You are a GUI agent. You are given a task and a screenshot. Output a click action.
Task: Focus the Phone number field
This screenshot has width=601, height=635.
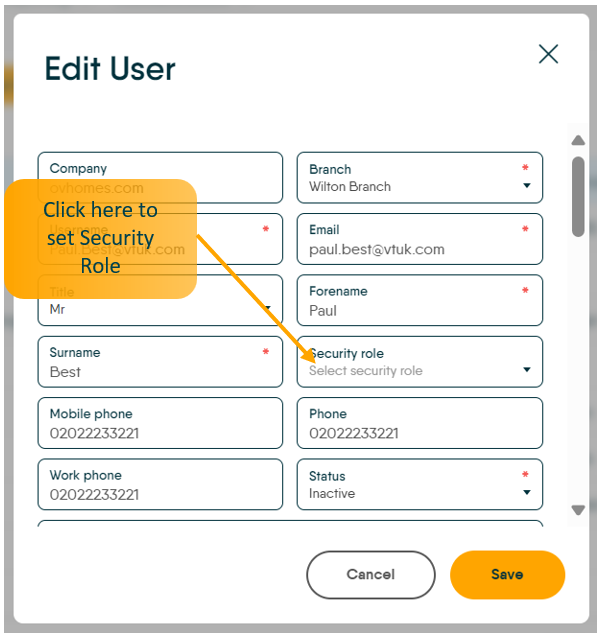[420, 424]
